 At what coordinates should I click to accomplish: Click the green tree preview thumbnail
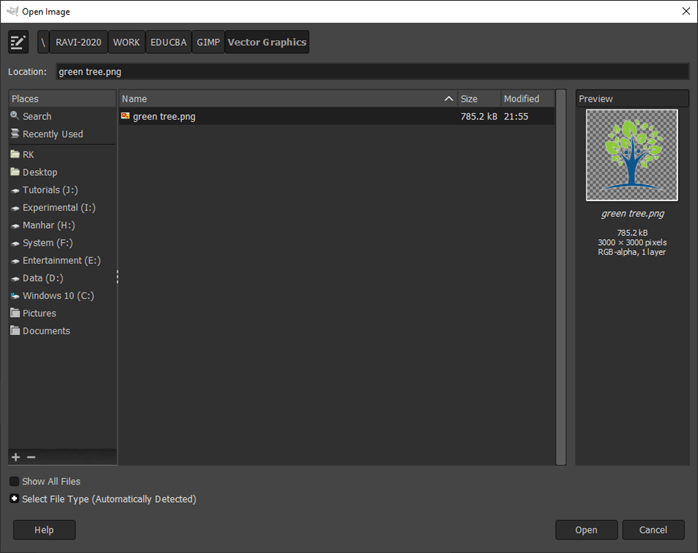click(632, 155)
